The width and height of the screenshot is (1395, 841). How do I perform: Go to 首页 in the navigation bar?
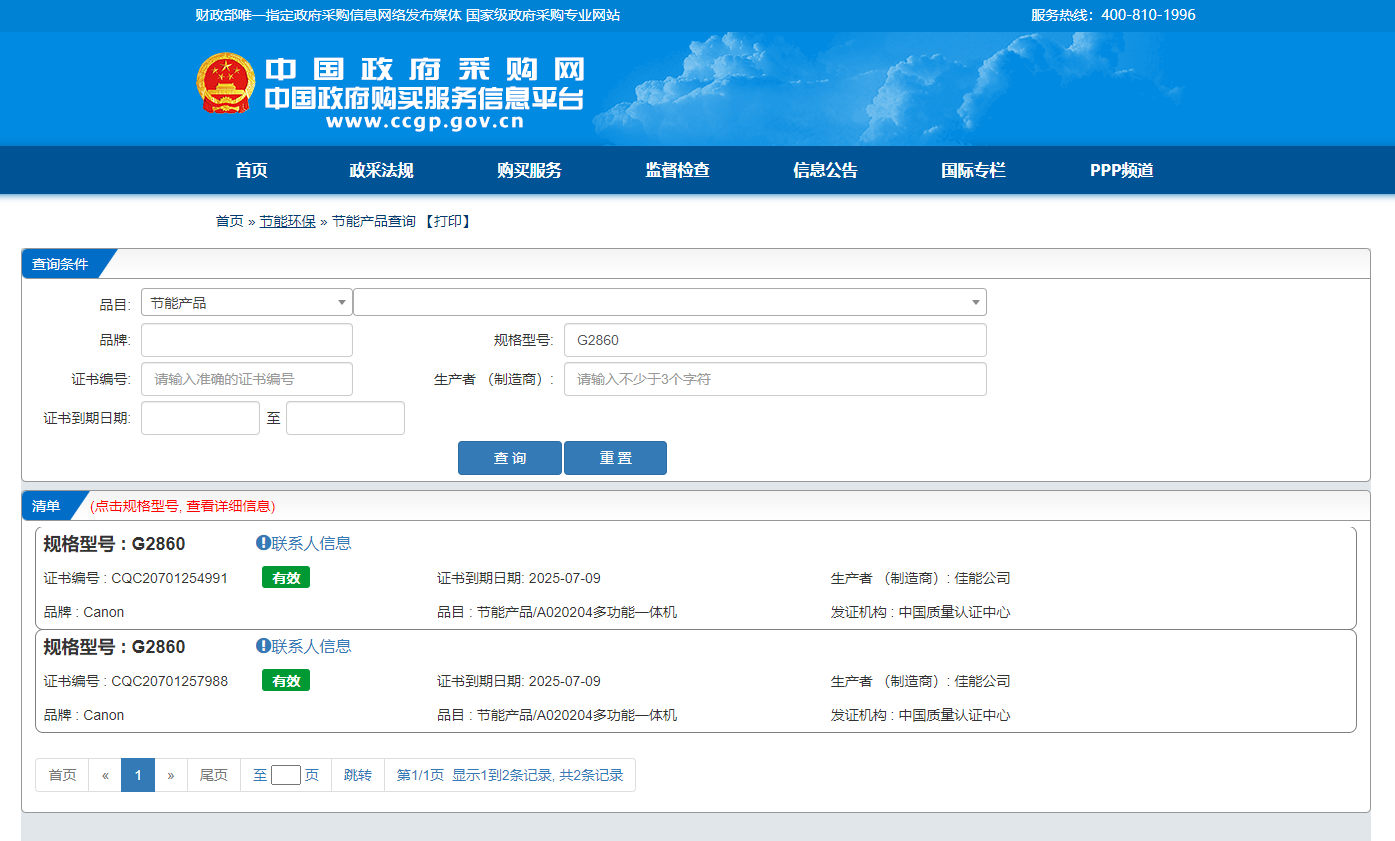(x=251, y=170)
